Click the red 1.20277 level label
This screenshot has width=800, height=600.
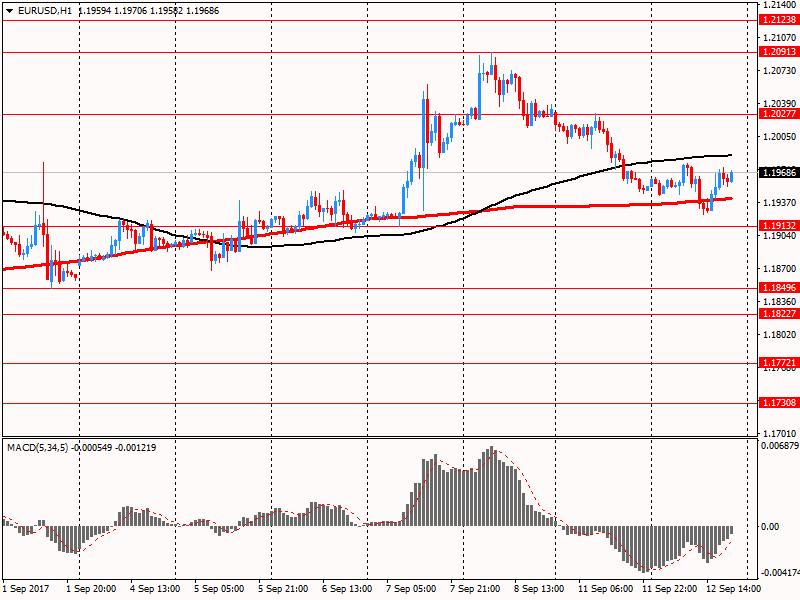[779, 114]
